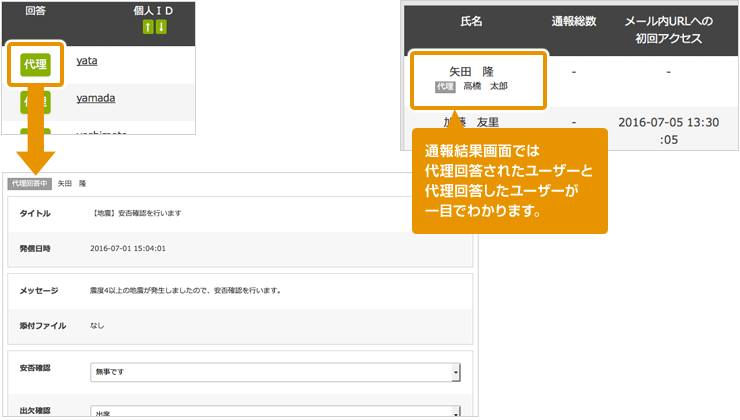
Task: Click the 2016-07-05 13:30:05 access timestamp
Action: [667, 128]
